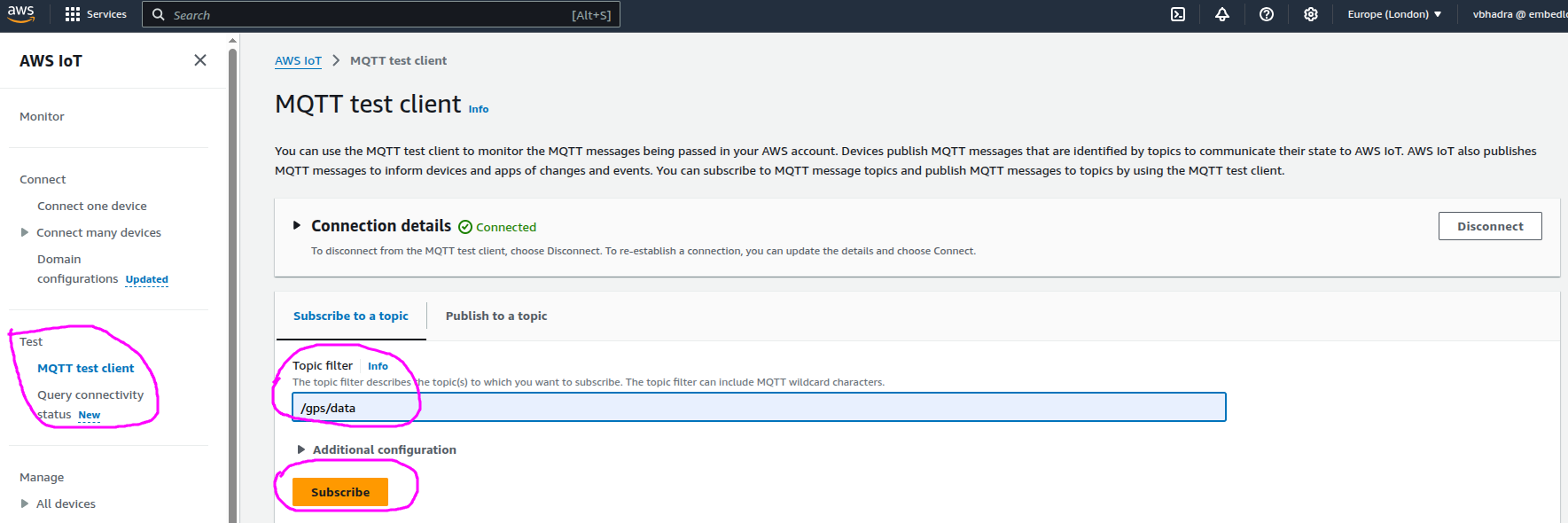Close the AWS IoT sidebar panel
The height and width of the screenshot is (523, 1568).
click(200, 60)
